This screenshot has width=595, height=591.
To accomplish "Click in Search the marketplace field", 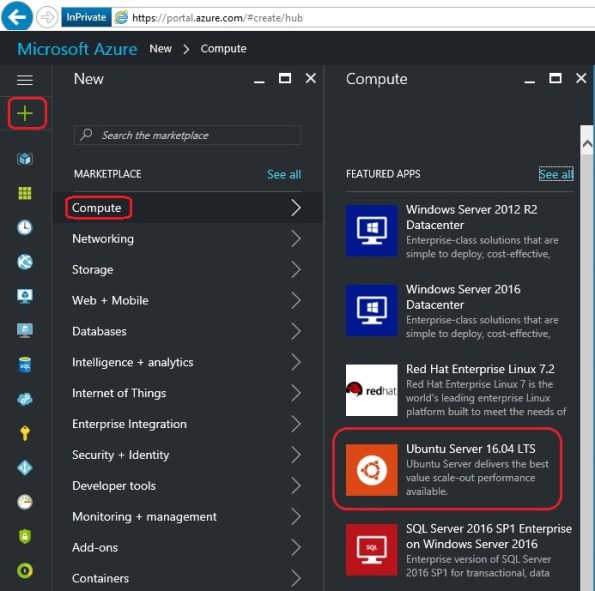I will pyautogui.click(x=188, y=135).
